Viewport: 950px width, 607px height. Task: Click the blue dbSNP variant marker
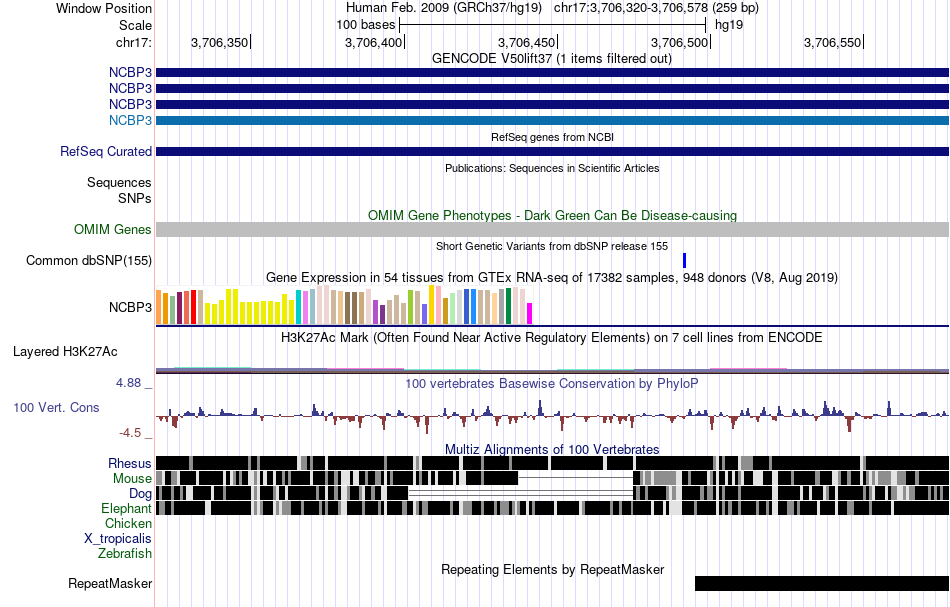[x=685, y=260]
